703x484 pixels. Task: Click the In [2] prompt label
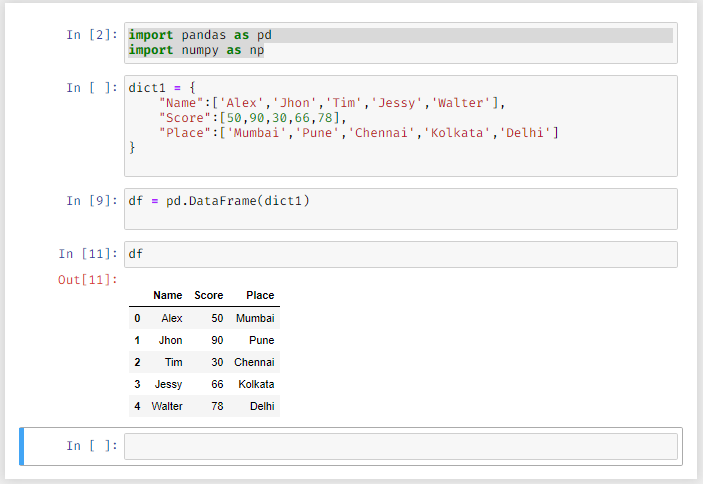pos(92,35)
